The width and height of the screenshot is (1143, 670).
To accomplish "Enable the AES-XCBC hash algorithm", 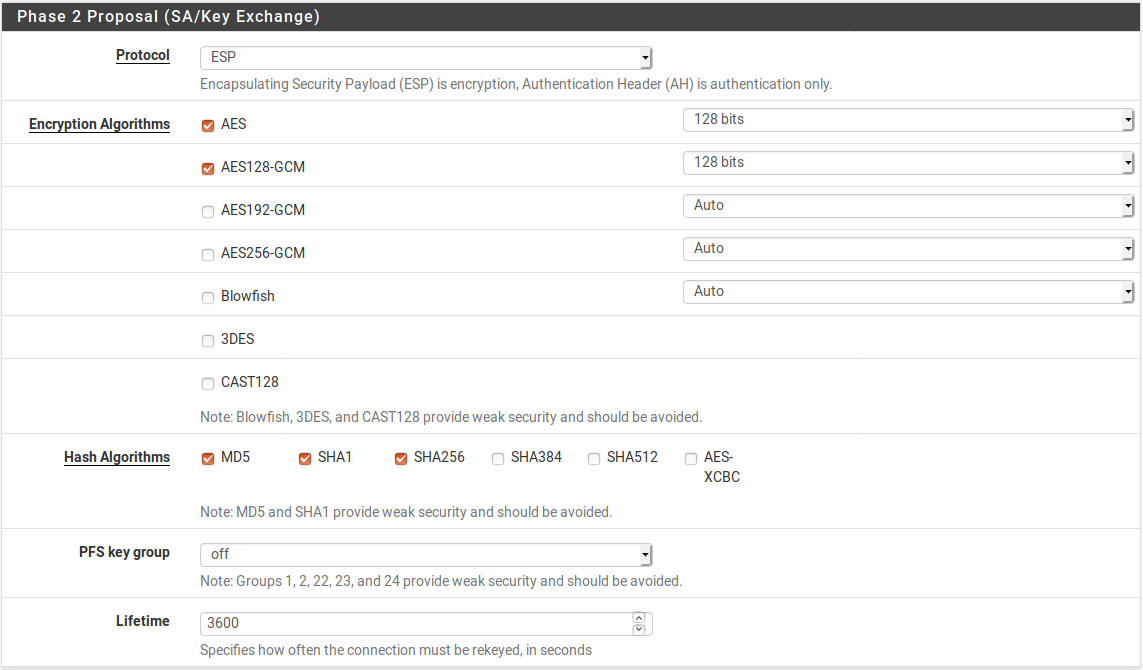I will (x=691, y=458).
